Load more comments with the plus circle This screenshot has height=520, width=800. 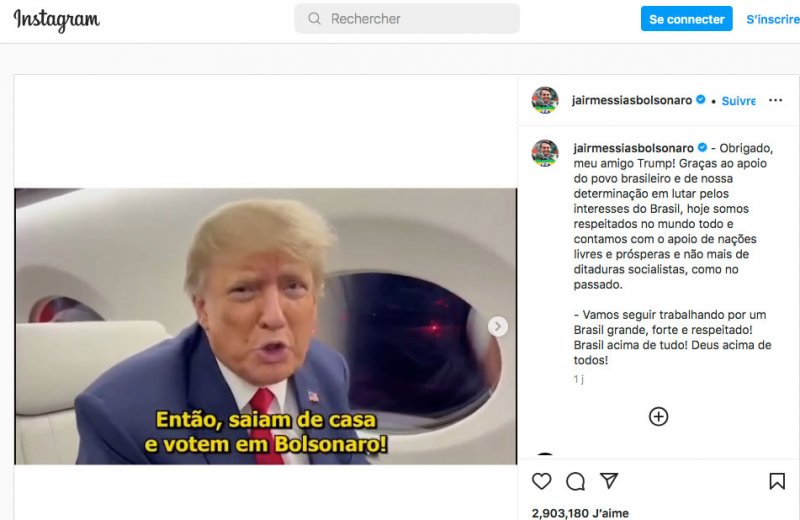coord(658,416)
